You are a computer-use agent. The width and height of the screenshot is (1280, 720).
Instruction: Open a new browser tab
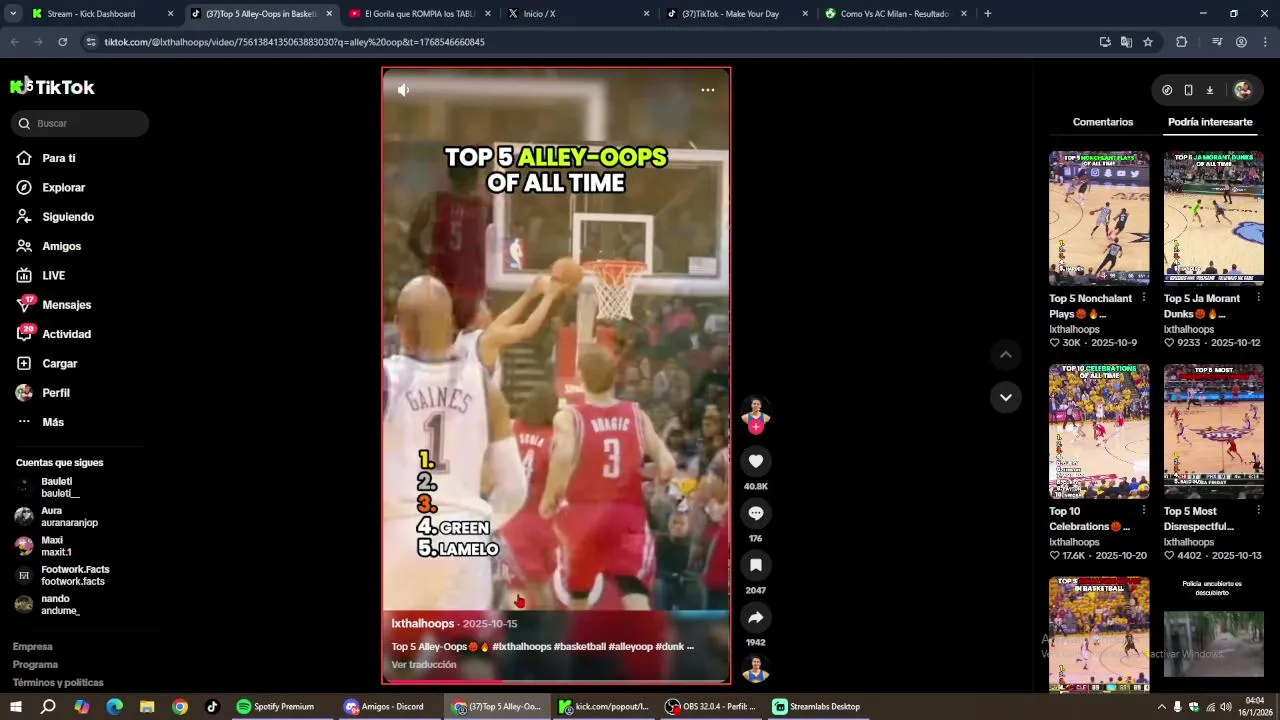988,14
